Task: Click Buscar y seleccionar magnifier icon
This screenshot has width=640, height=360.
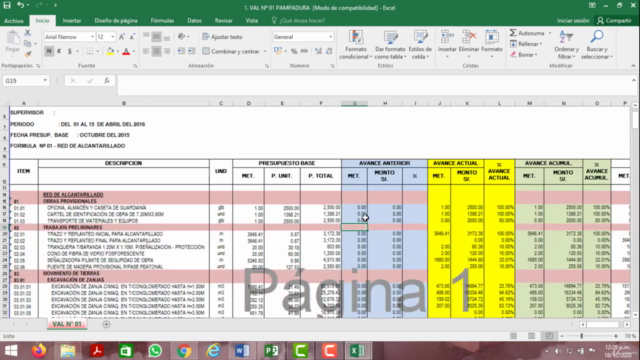Action: (597, 37)
